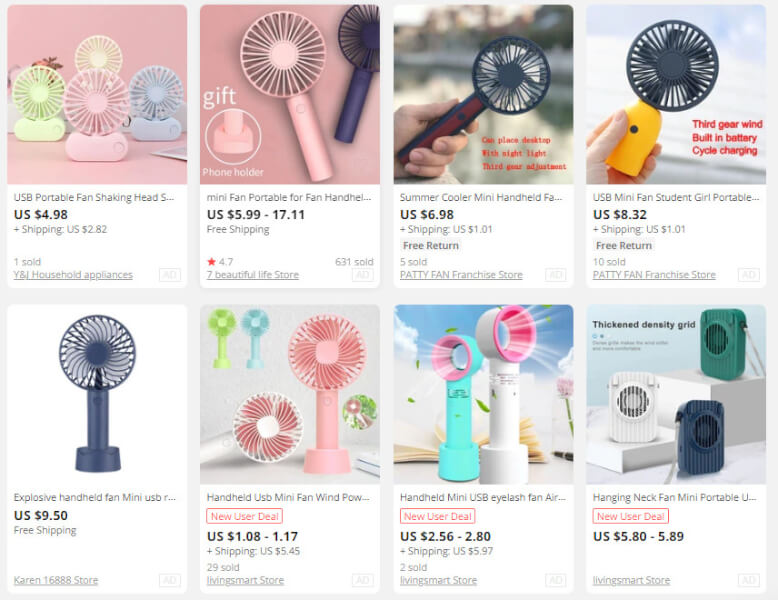Open the Y&J Household appliances store link
This screenshot has width=778, height=600.
(x=73, y=275)
